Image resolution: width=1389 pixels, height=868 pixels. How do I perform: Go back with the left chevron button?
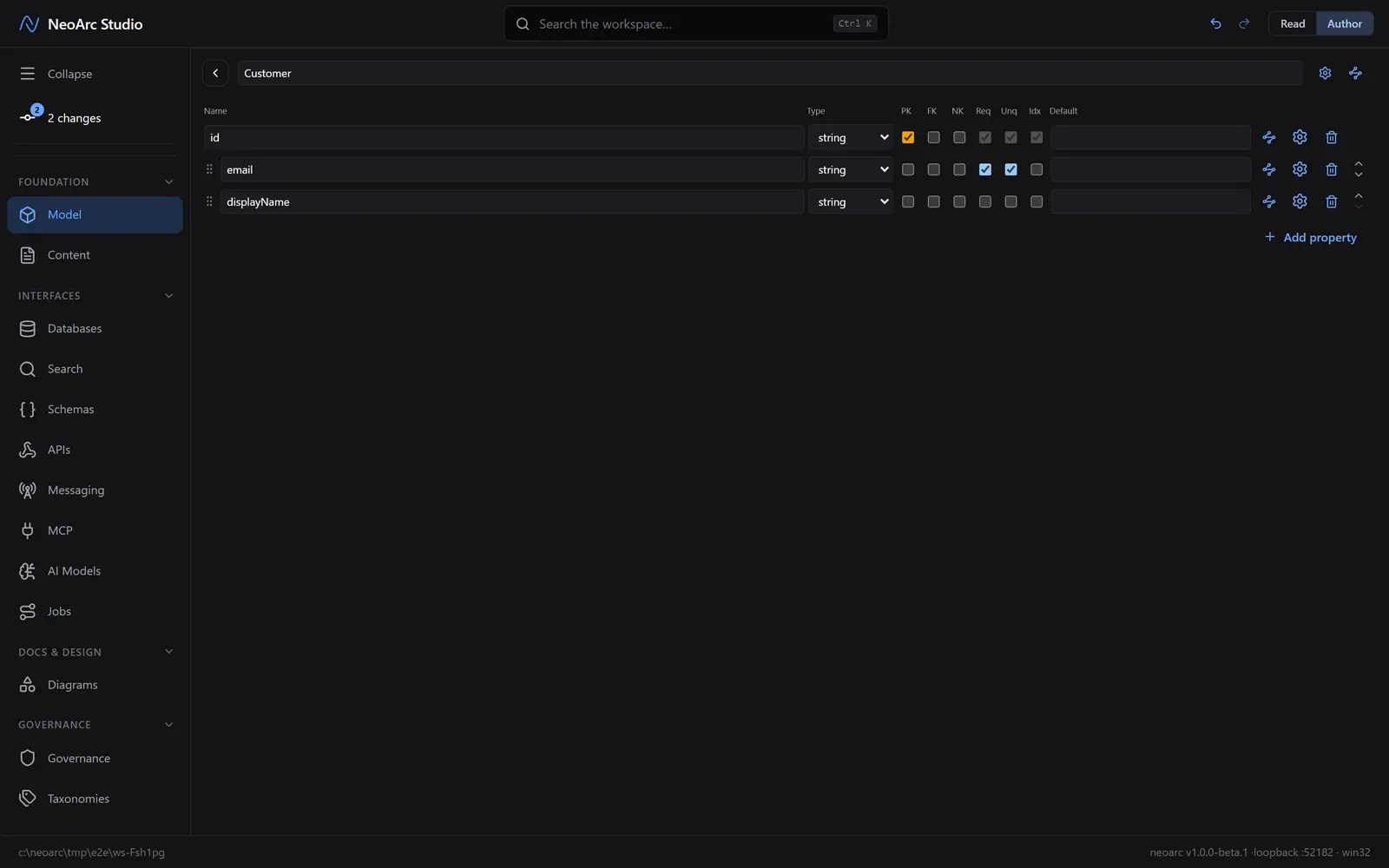(215, 73)
